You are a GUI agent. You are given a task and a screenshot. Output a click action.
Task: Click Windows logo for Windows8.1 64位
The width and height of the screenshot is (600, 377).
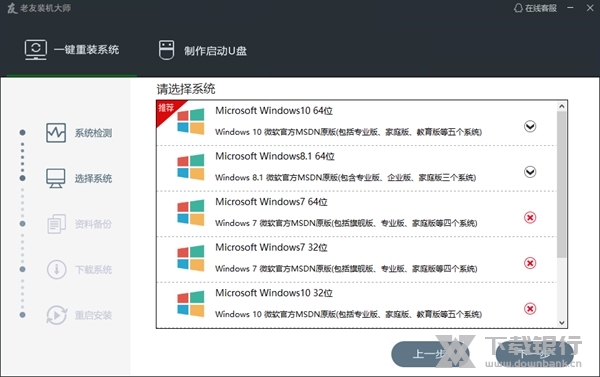[191, 167]
